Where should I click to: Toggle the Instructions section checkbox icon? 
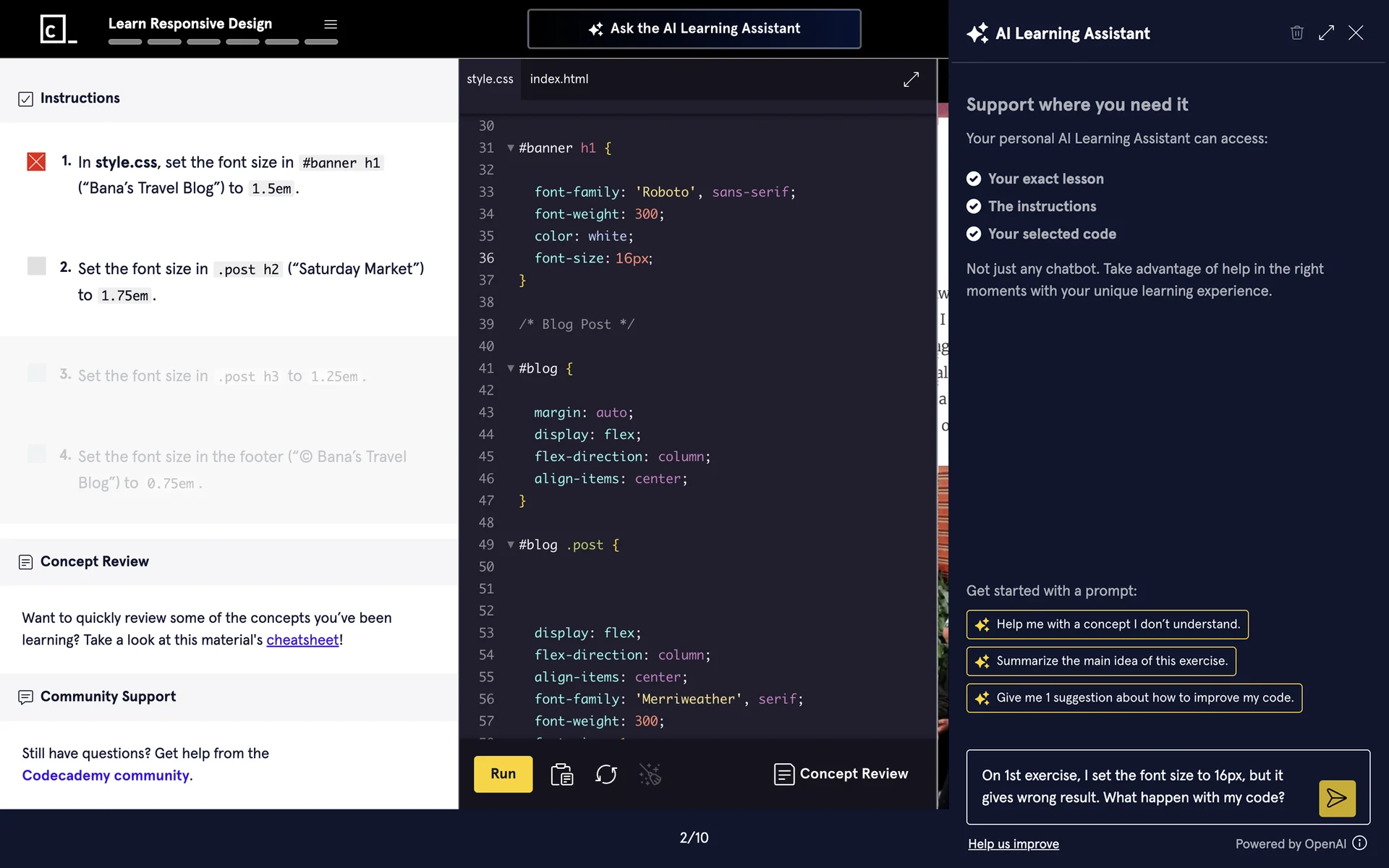[x=25, y=99]
